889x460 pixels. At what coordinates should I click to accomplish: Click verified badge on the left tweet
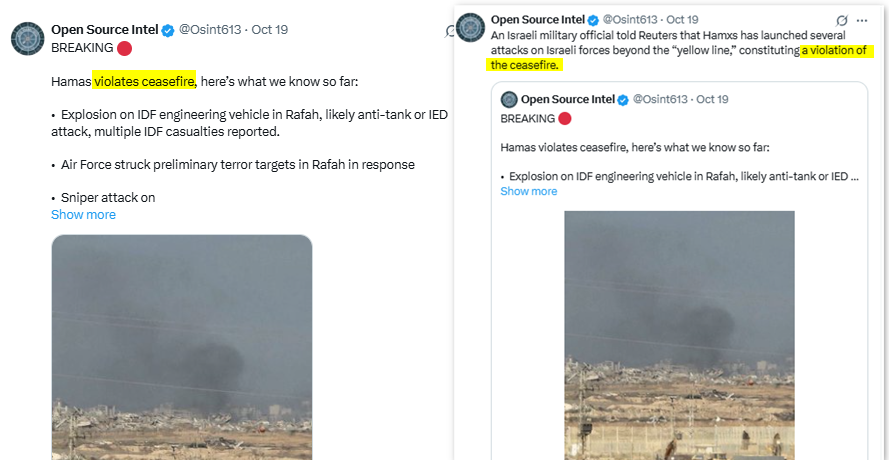167,30
